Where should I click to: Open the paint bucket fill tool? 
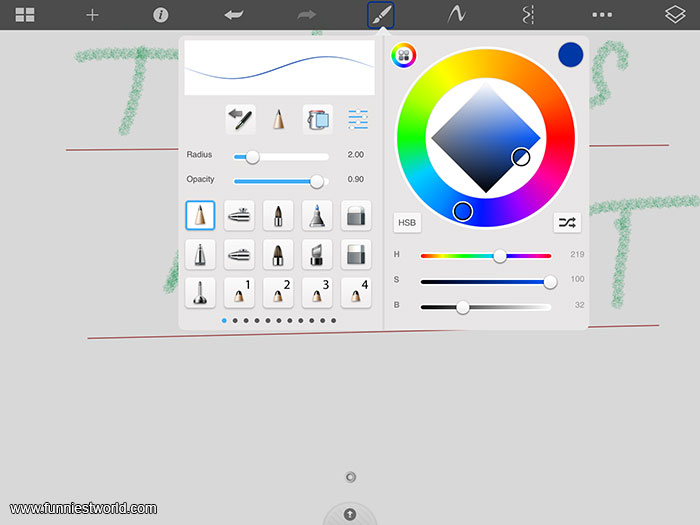[x=317, y=119]
